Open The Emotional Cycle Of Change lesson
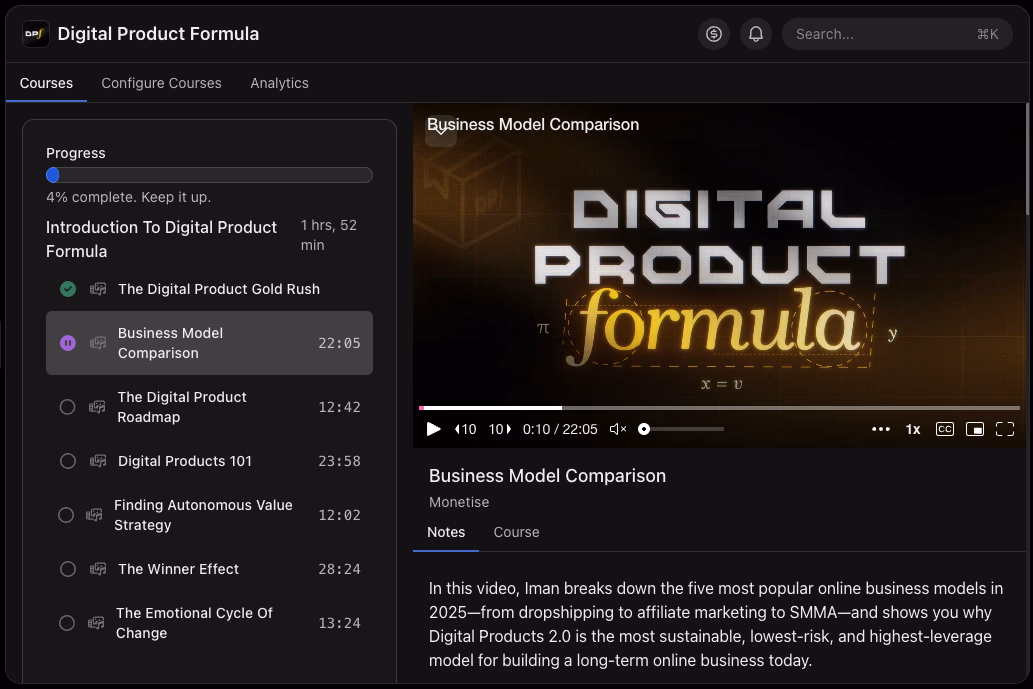Viewport: 1033px width, 689px height. 194,623
